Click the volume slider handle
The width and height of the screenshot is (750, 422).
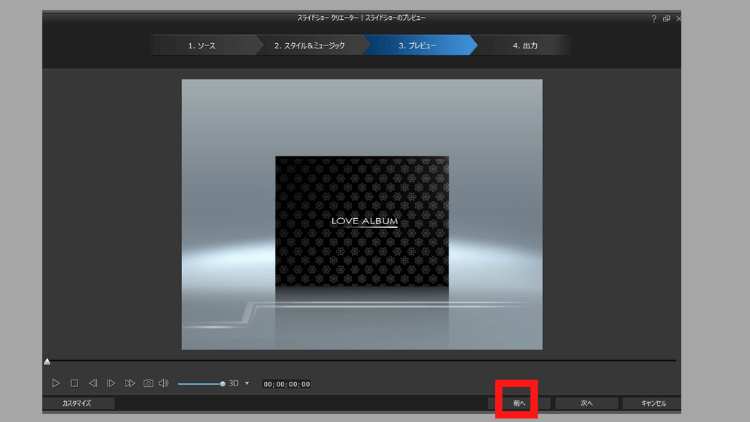pyautogui.click(x=222, y=384)
